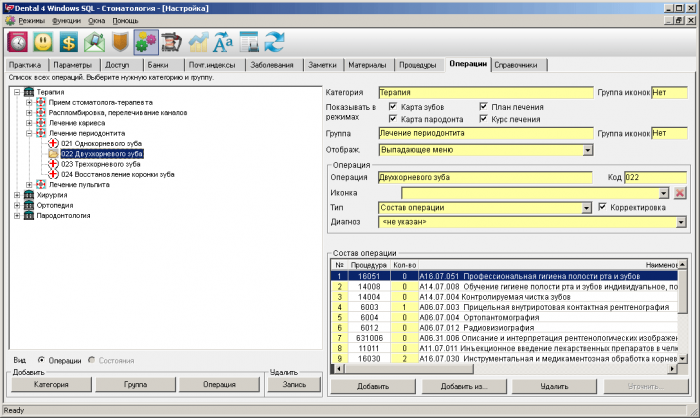Expand the Хирургия tree category

[x=17, y=195]
